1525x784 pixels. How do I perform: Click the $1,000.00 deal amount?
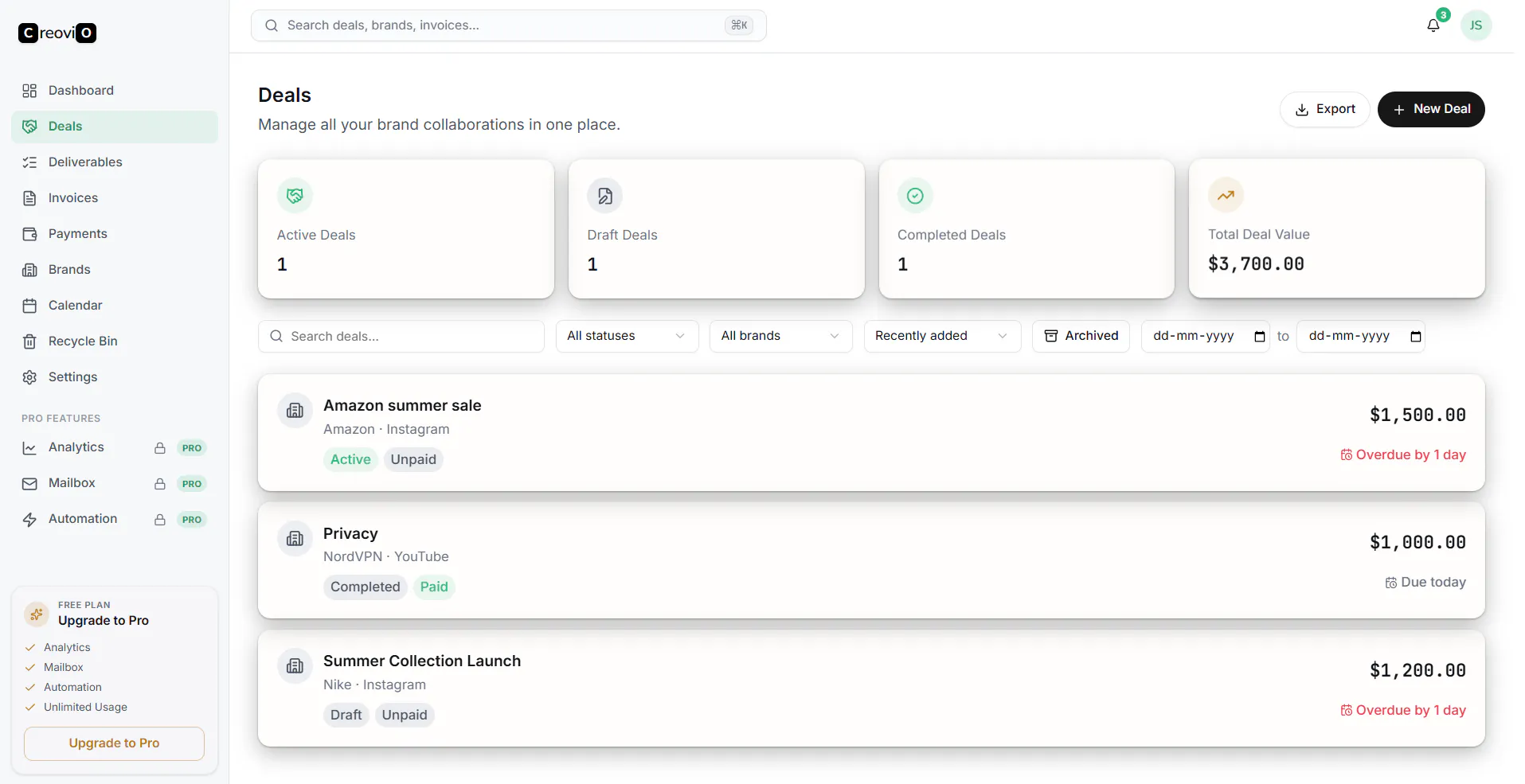point(1417,542)
